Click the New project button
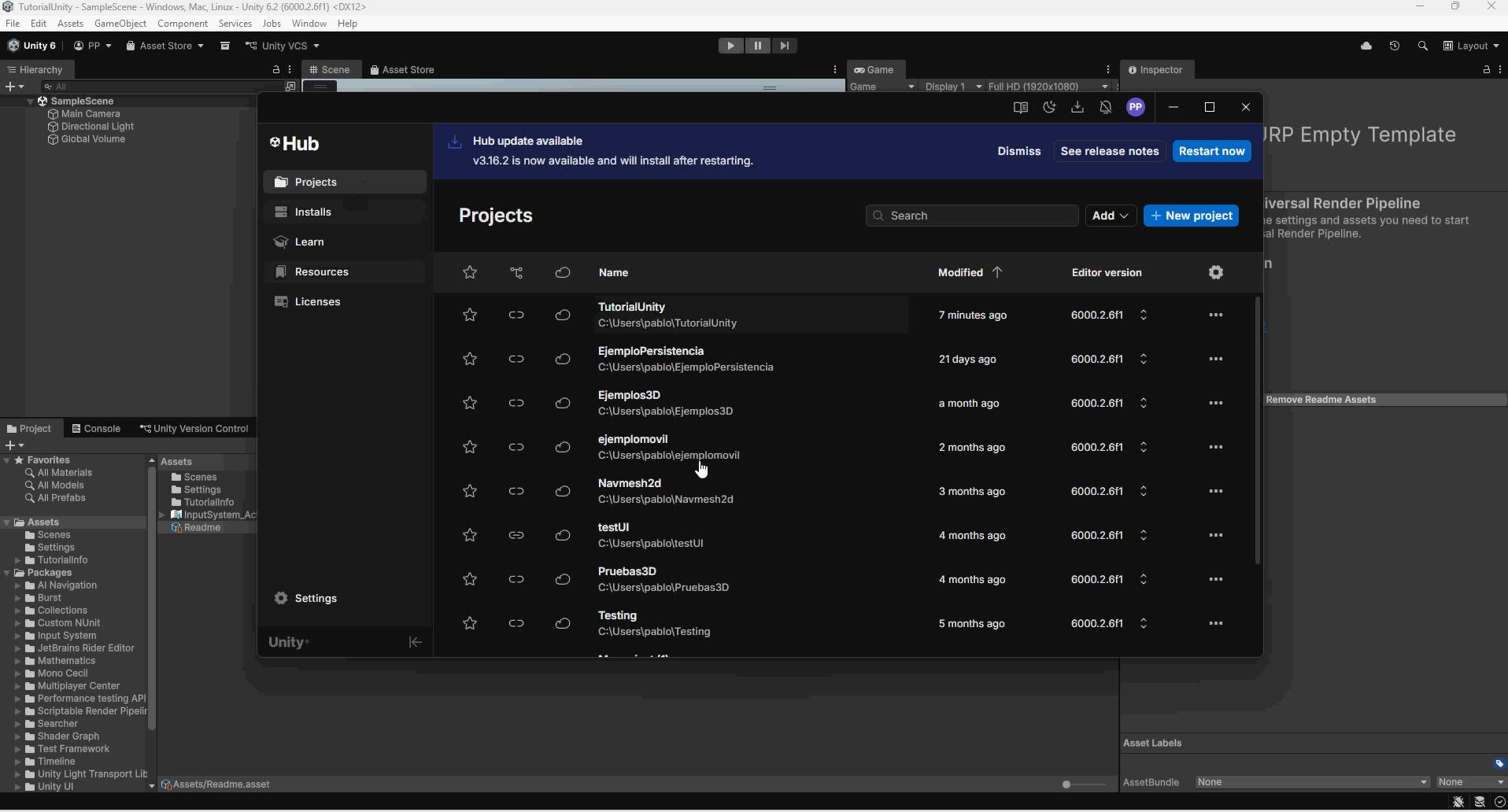1508x812 pixels. [1191, 216]
